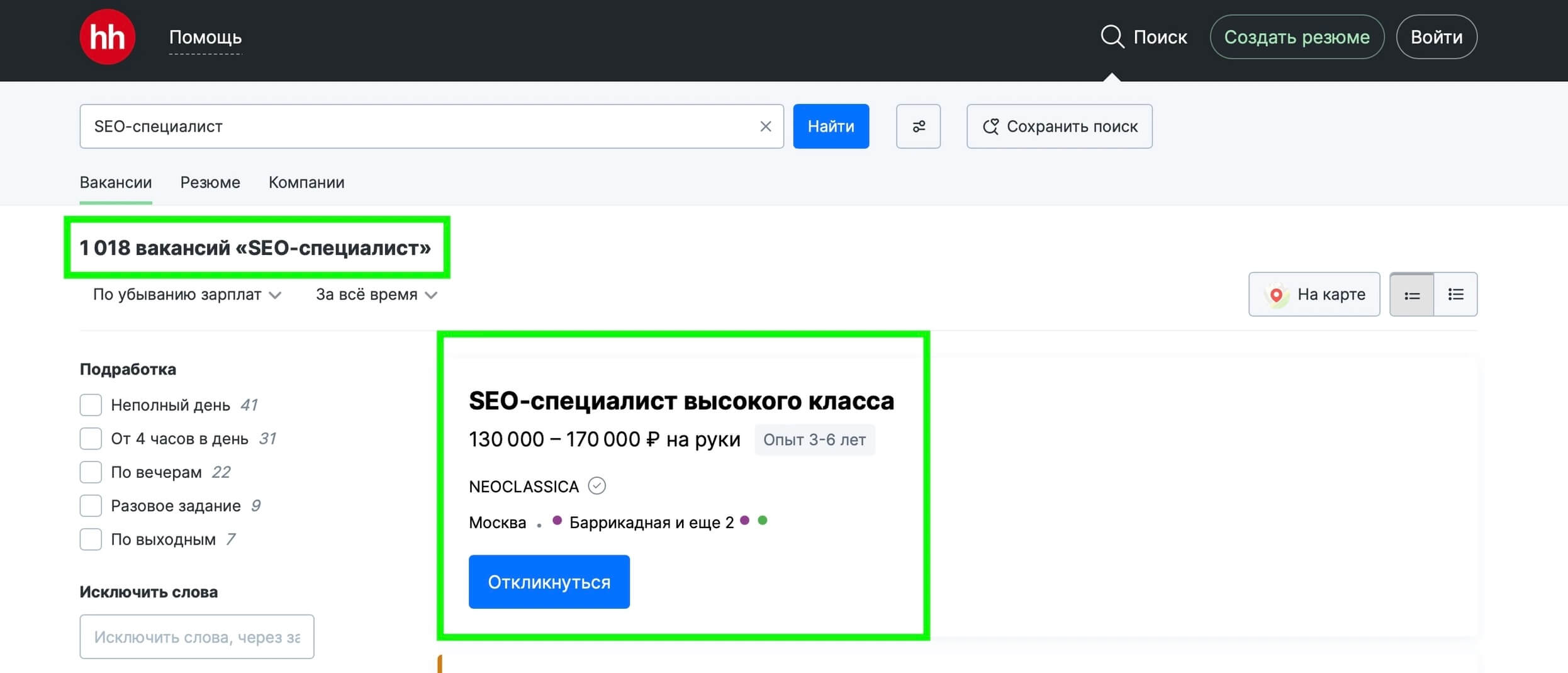Click the Сохранить поиск button

click(x=1060, y=127)
